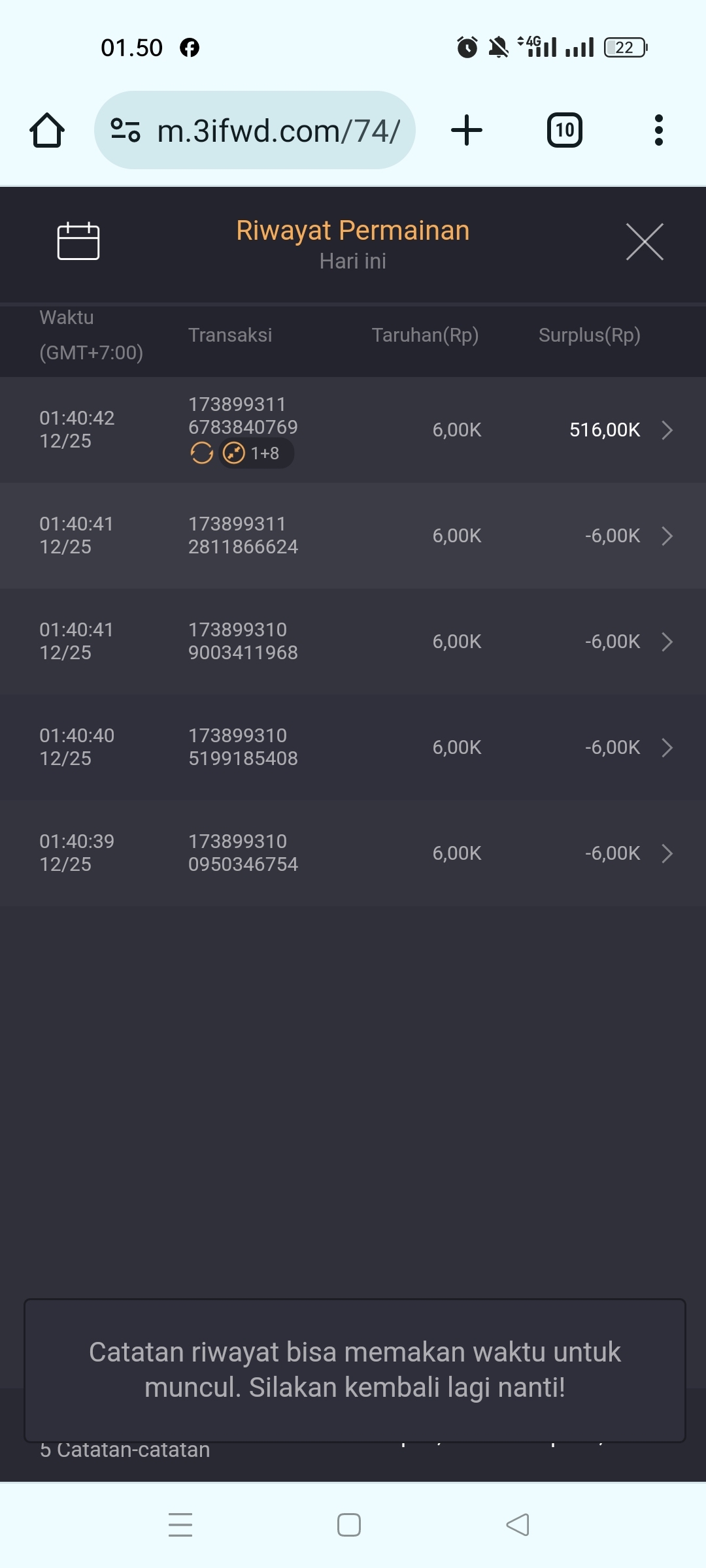
Task: Click the 1+8 bonus badge
Action: coord(256,453)
